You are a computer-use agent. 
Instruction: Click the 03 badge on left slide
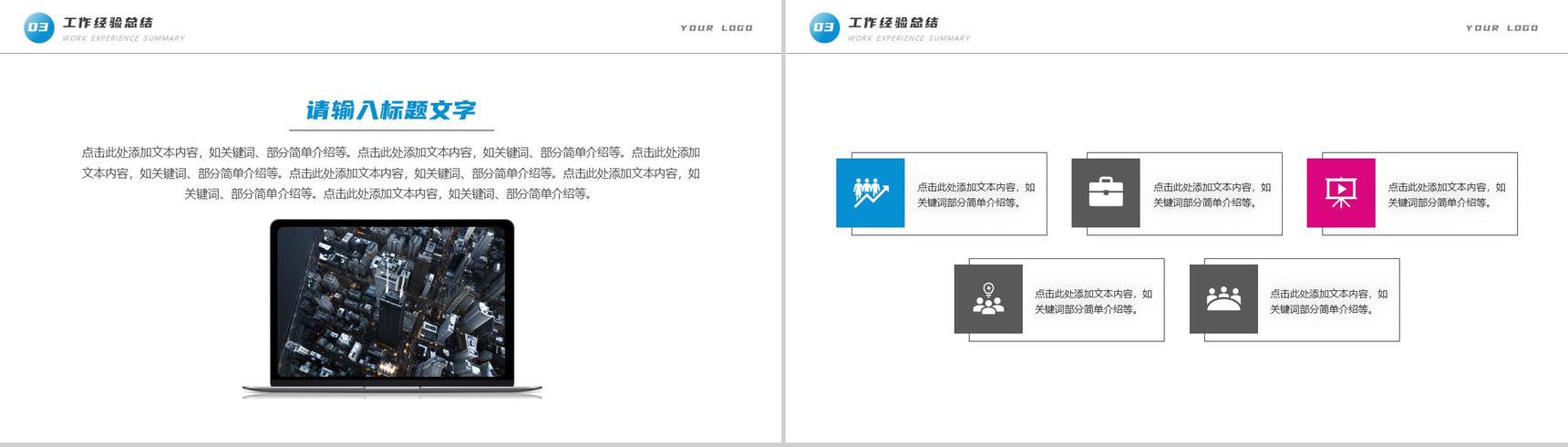pyautogui.click(x=38, y=27)
